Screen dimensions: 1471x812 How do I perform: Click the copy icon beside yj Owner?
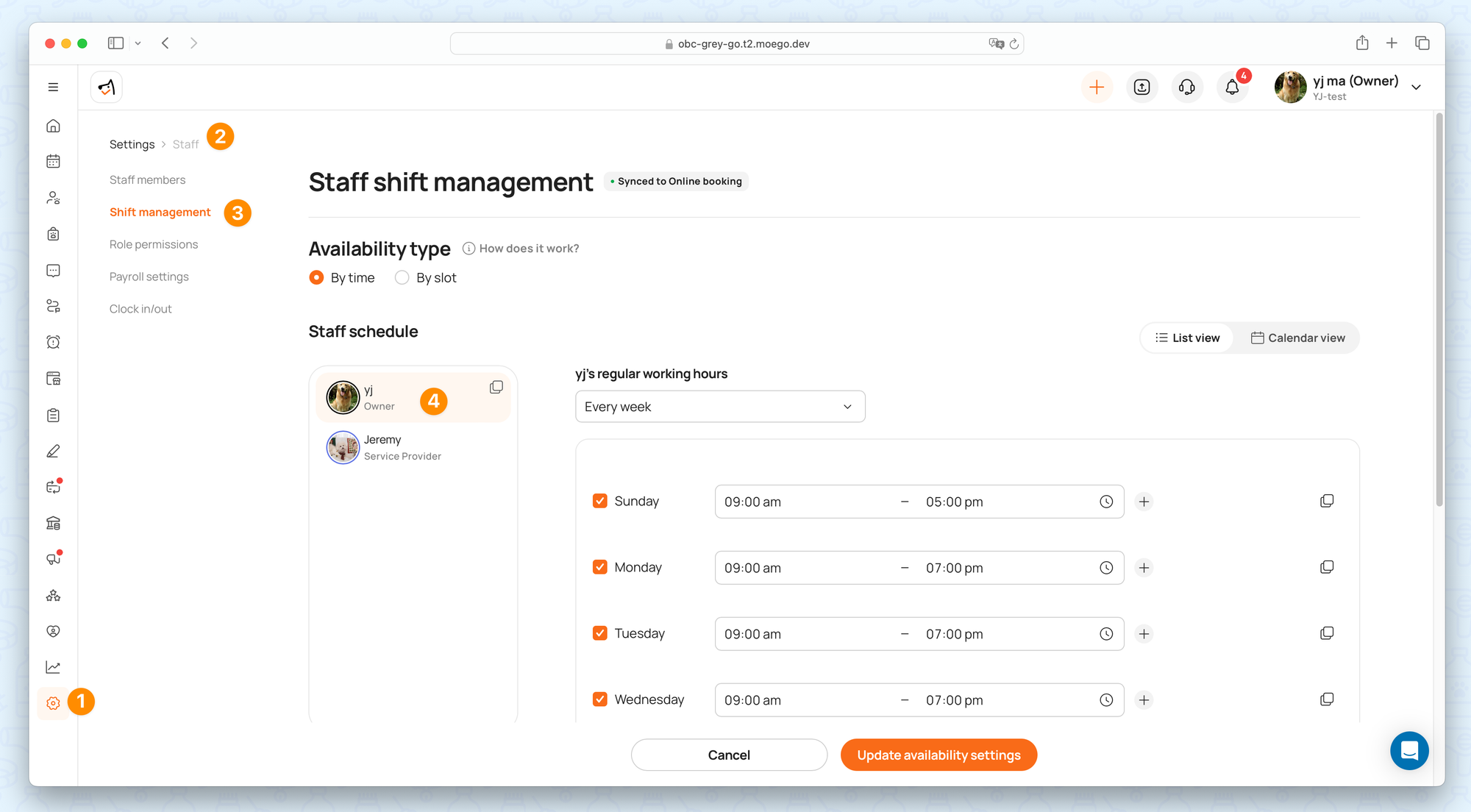(x=496, y=388)
